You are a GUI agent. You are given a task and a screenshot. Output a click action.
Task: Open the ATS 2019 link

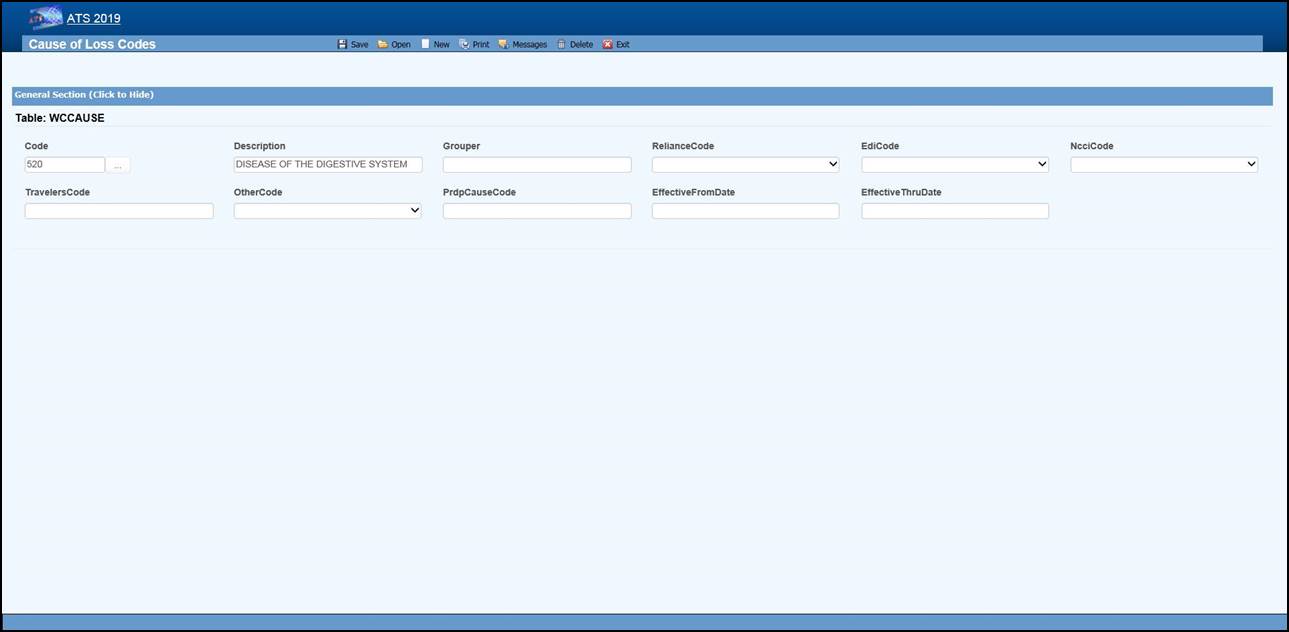click(93, 18)
